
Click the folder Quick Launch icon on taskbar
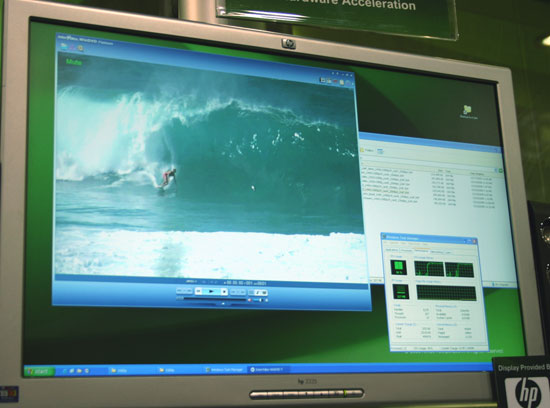79,370
